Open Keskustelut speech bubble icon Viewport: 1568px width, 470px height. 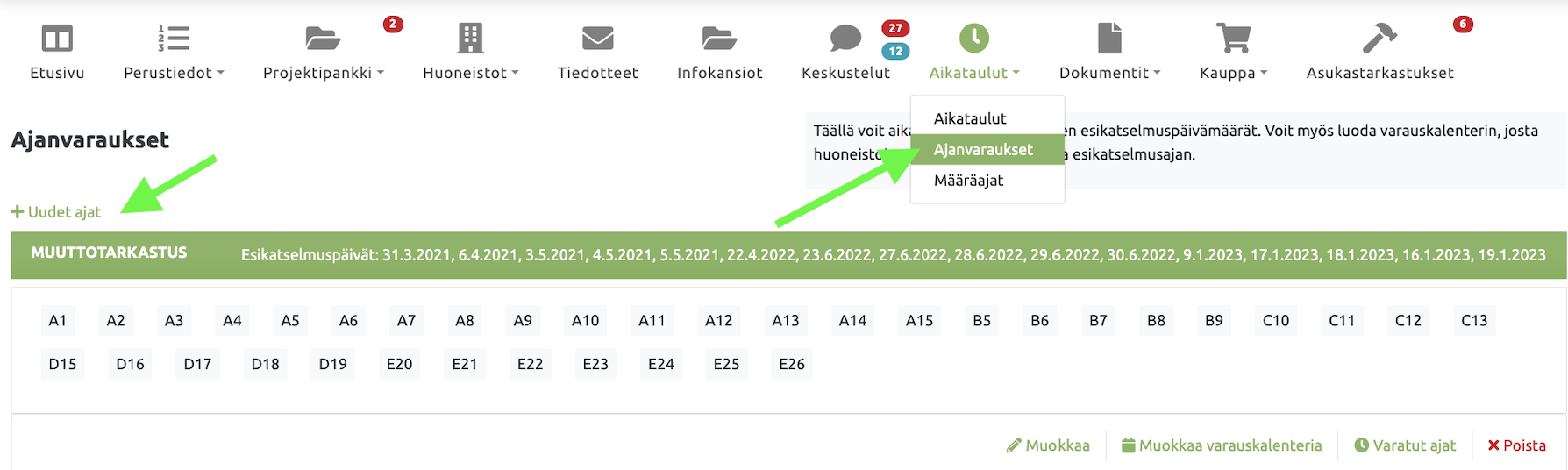(x=845, y=39)
